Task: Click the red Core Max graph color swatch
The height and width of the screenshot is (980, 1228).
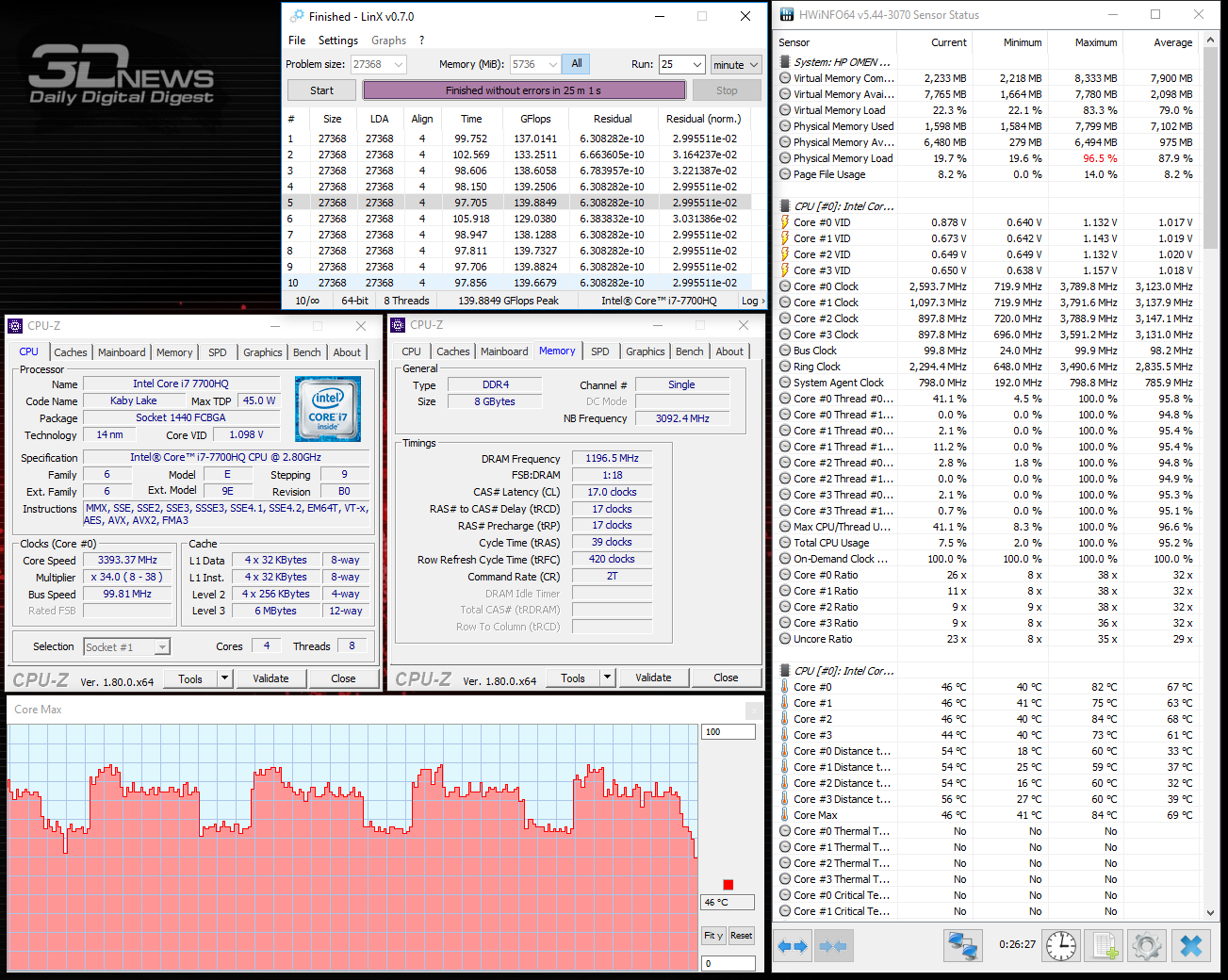Action: 728,884
